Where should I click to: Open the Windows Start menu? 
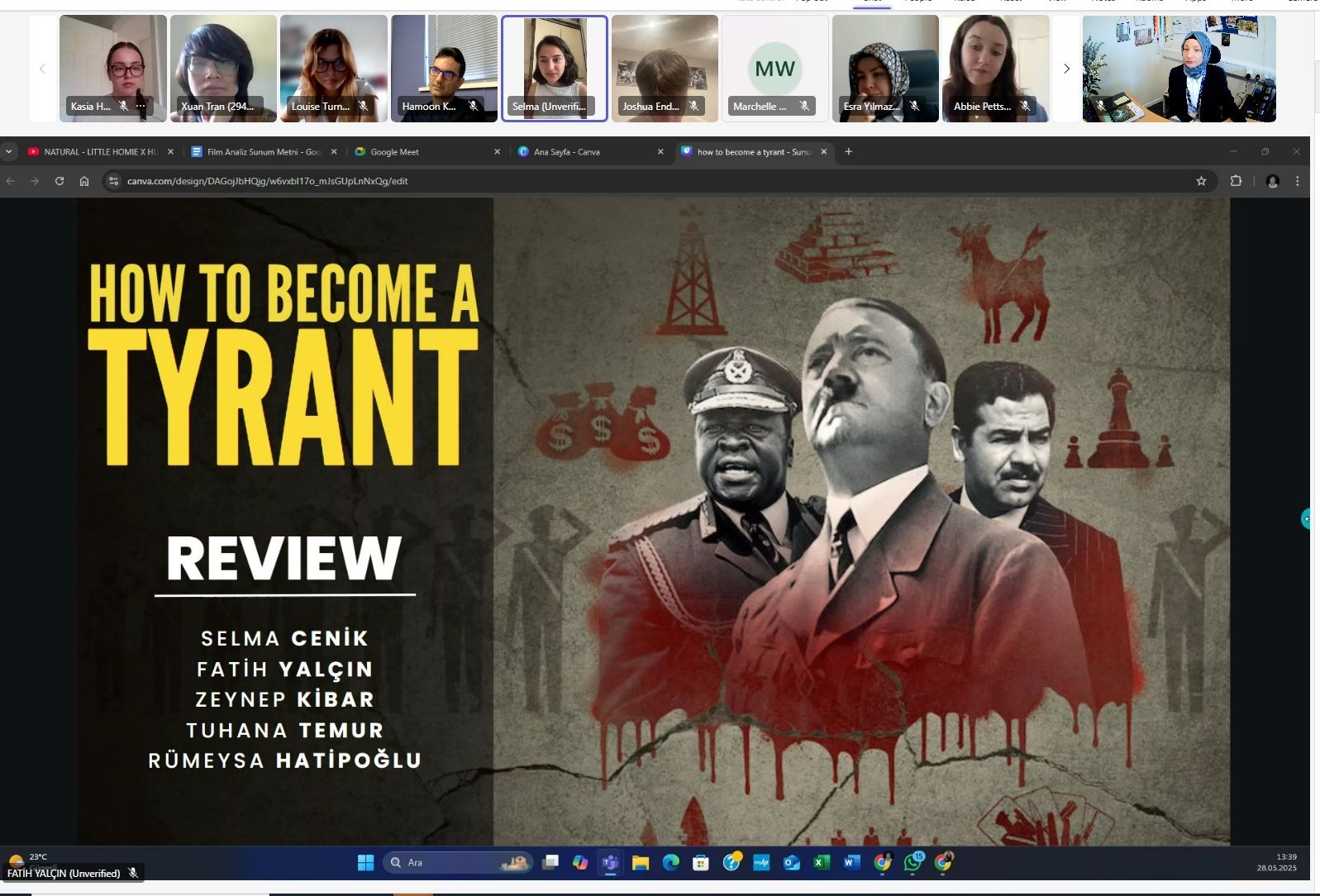(x=365, y=863)
